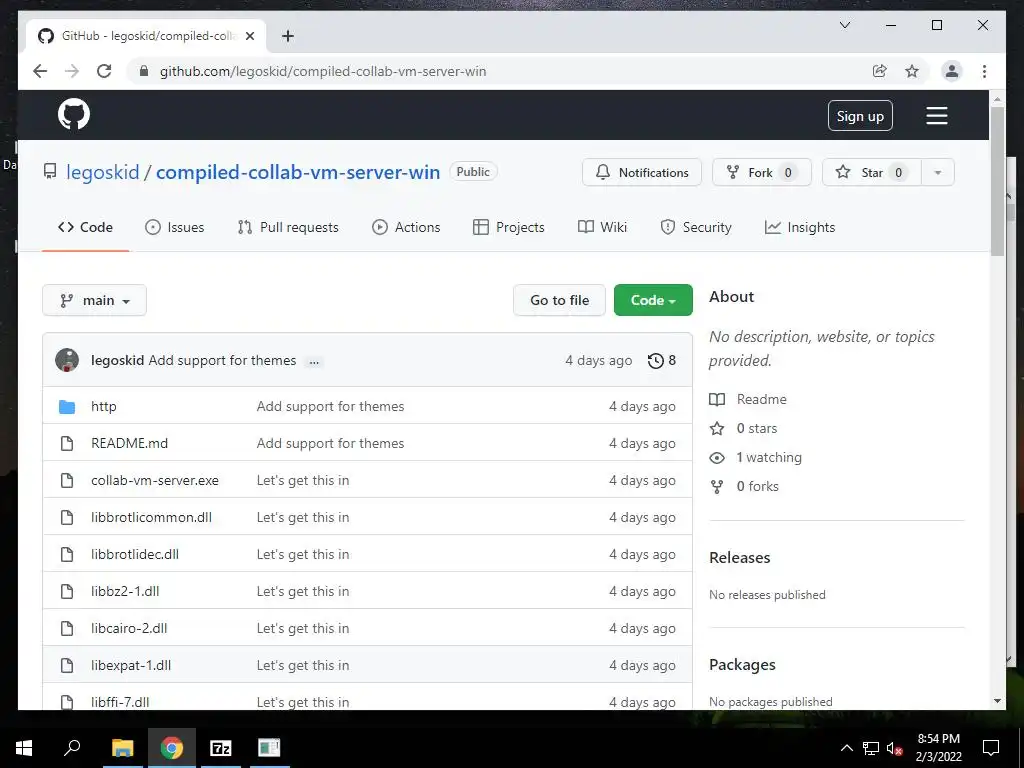Open the Packages heading link
Image resolution: width=1024 pixels, height=768 pixels.
tap(743, 665)
